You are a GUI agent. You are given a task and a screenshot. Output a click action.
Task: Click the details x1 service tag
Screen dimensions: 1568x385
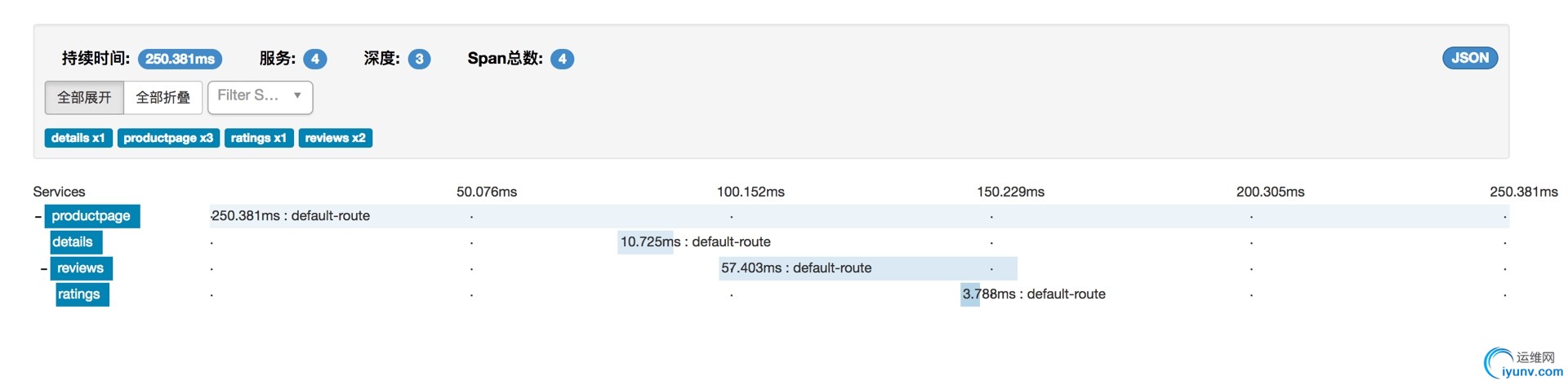point(78,138)
